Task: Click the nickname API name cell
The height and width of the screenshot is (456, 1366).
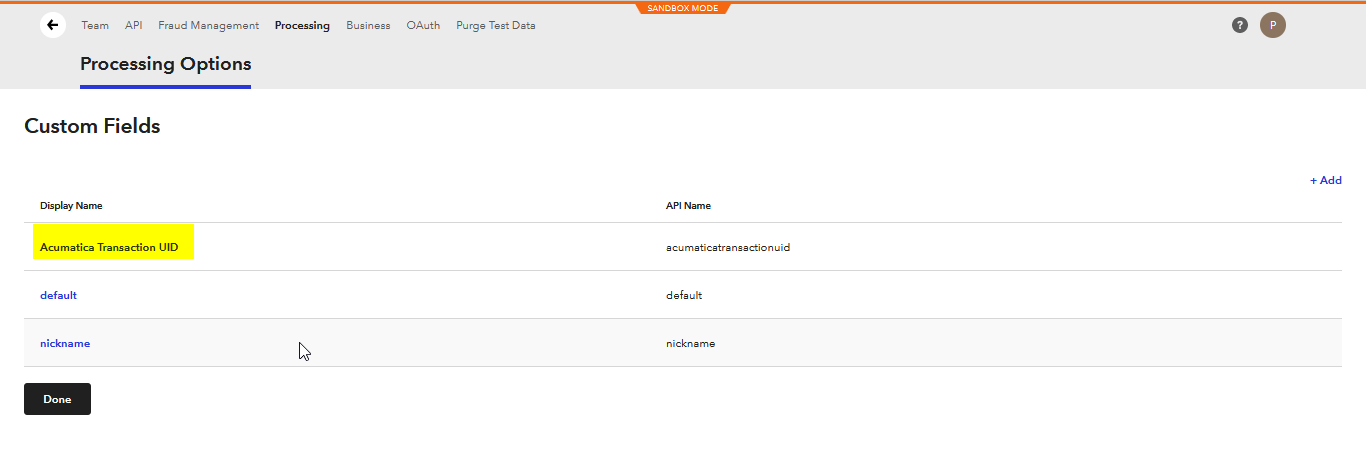Action: pos(690,343)
